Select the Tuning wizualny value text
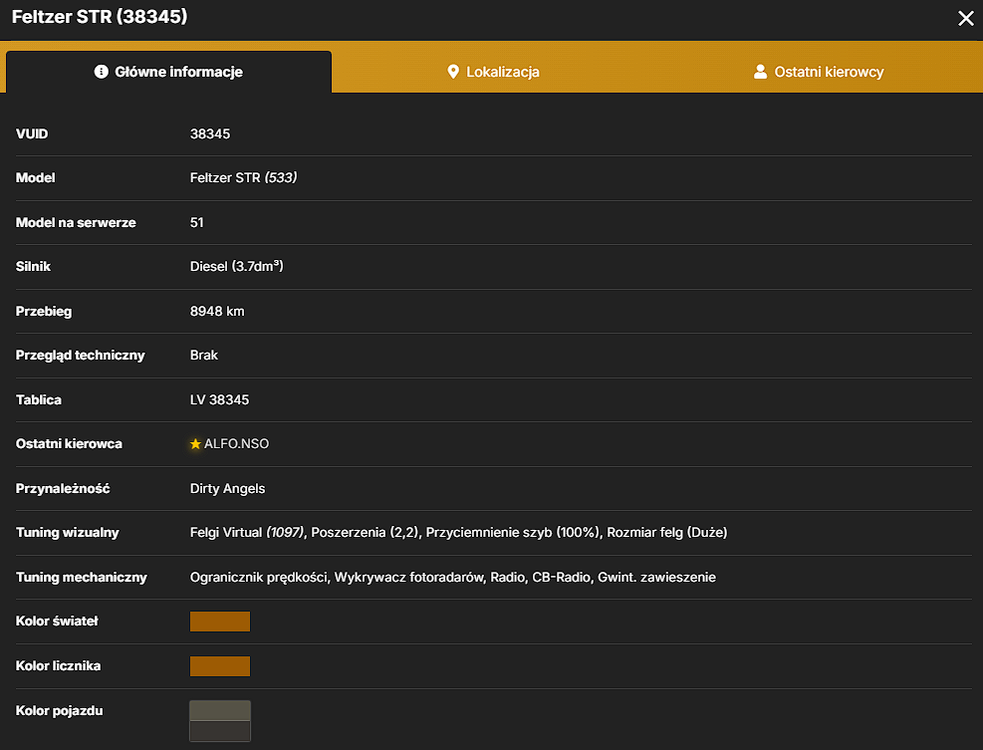 (x=458, y=532)
